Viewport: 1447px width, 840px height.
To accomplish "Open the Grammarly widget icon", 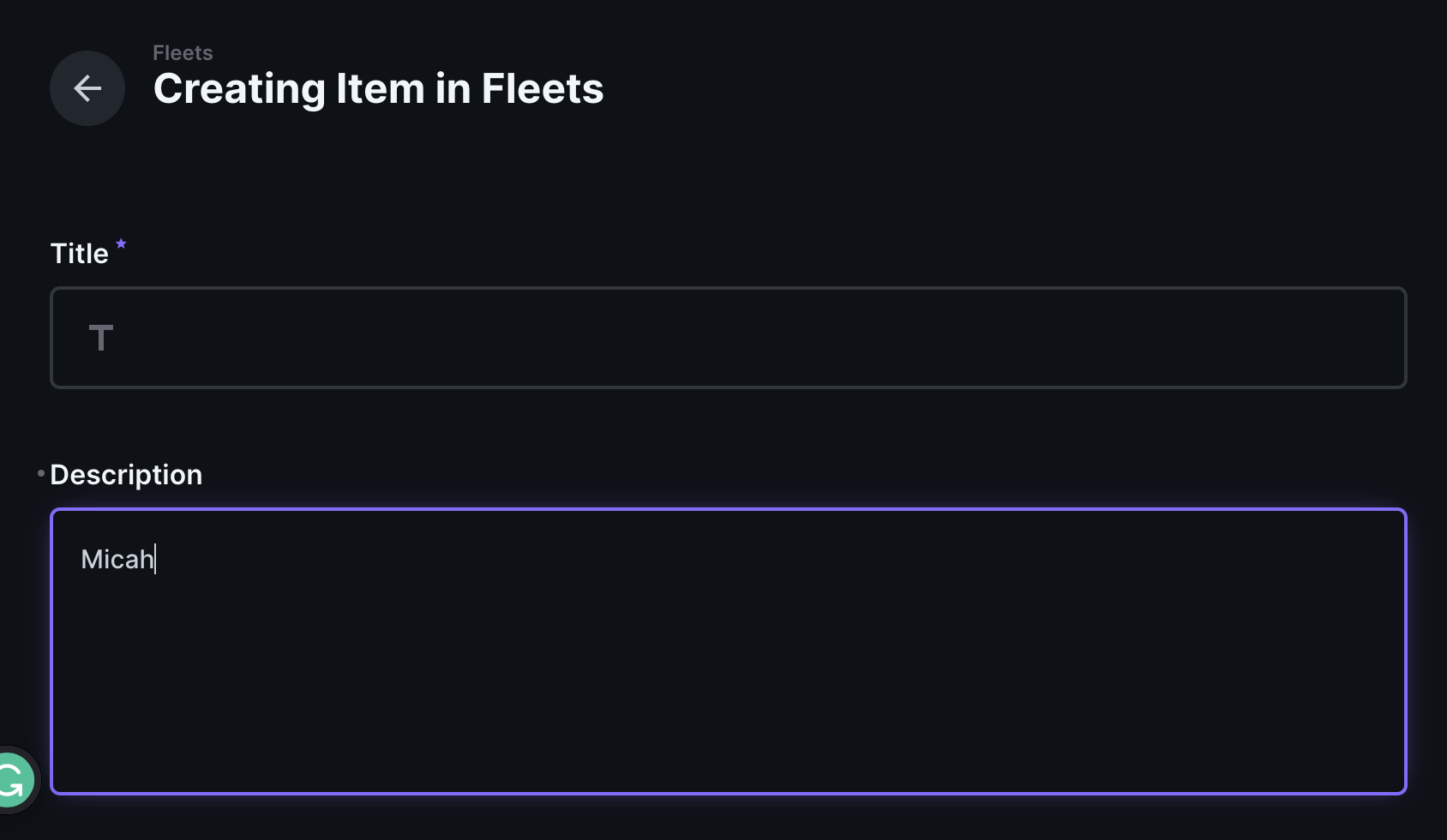I will (x=12, y=781).
